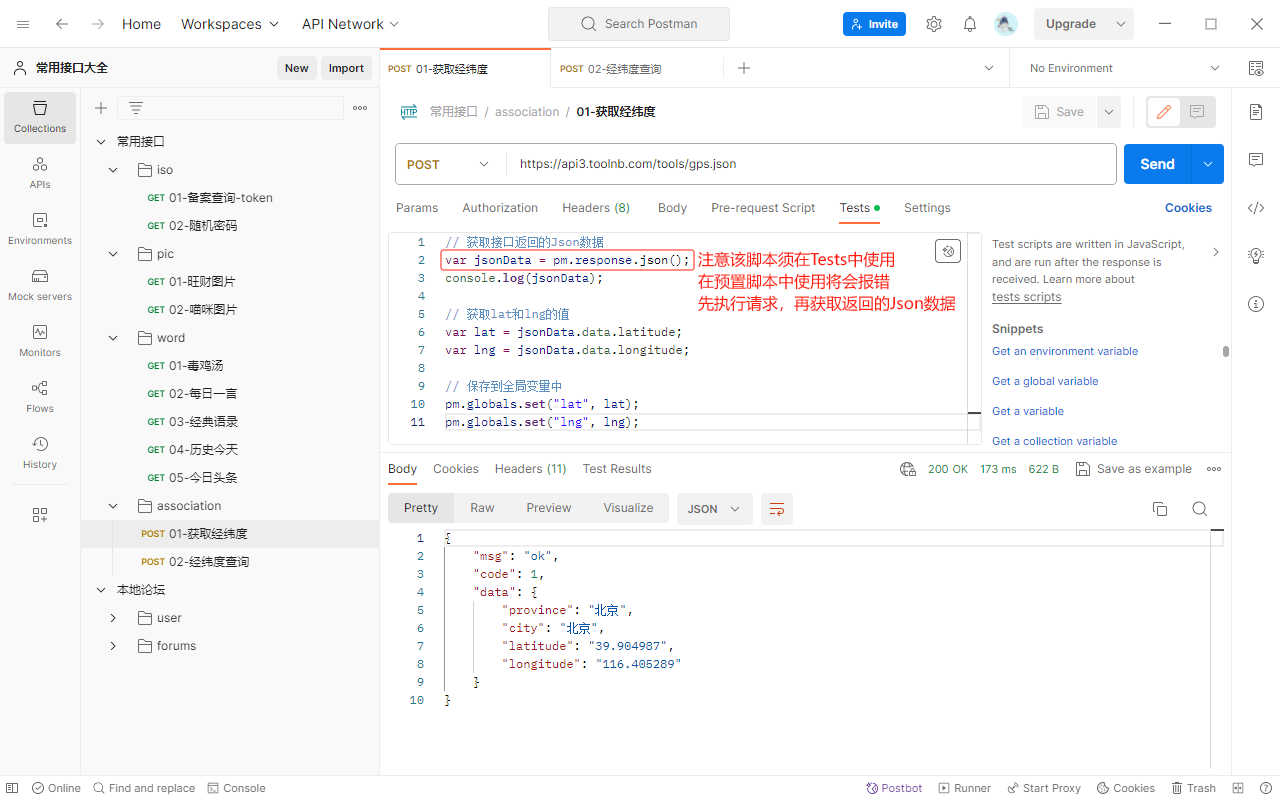Collapse the iso folder

[x=113, y=170]
